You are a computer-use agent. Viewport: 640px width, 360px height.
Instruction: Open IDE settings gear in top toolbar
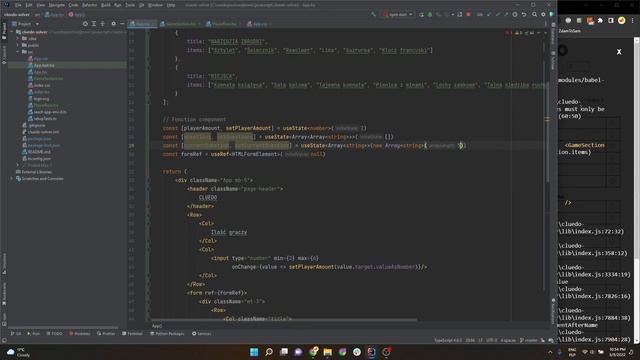(x=543, y=14)
